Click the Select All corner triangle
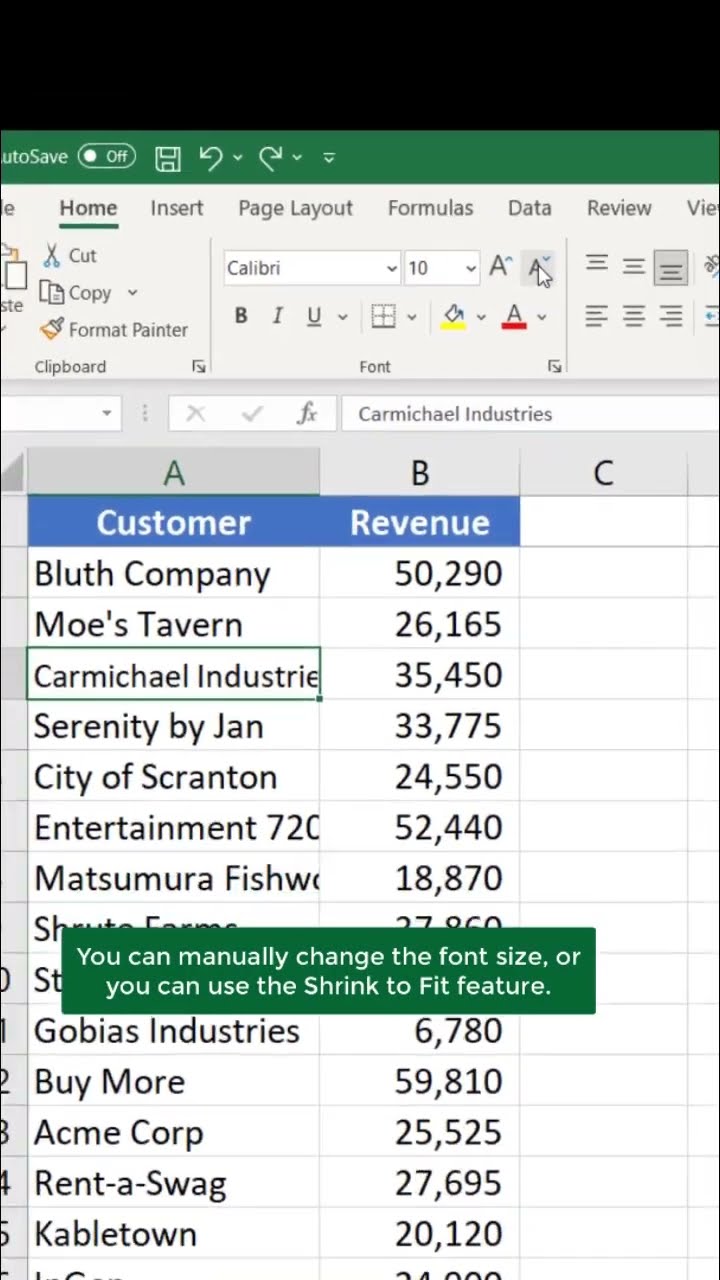This screenshot has width=720, height=1280. (13, 473)
